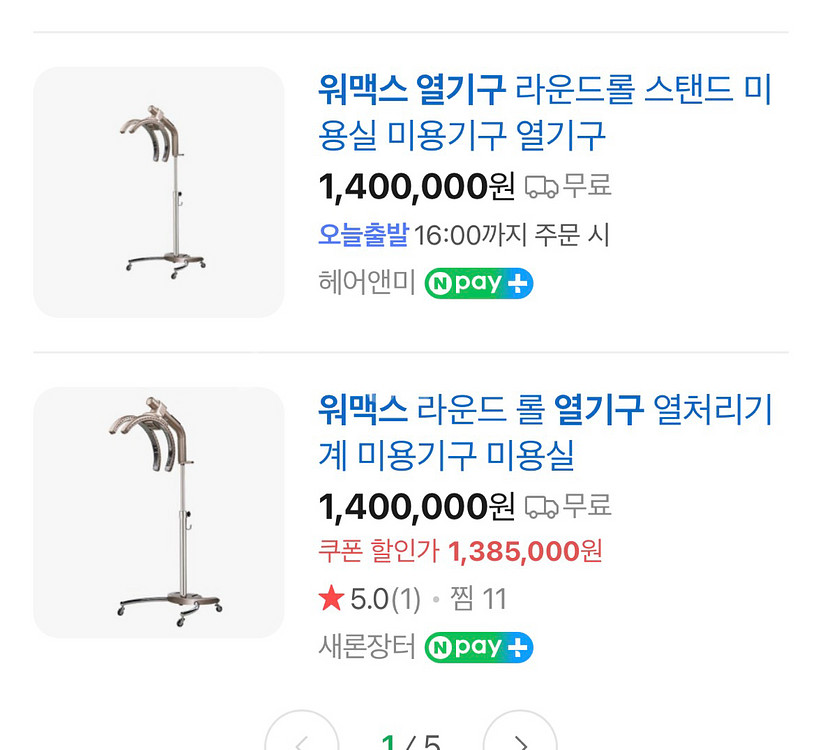The width and height of the screenshot is (823, 750).
Task: Click the Npay badge next to 헤어앤미
Action: [479, 283]
